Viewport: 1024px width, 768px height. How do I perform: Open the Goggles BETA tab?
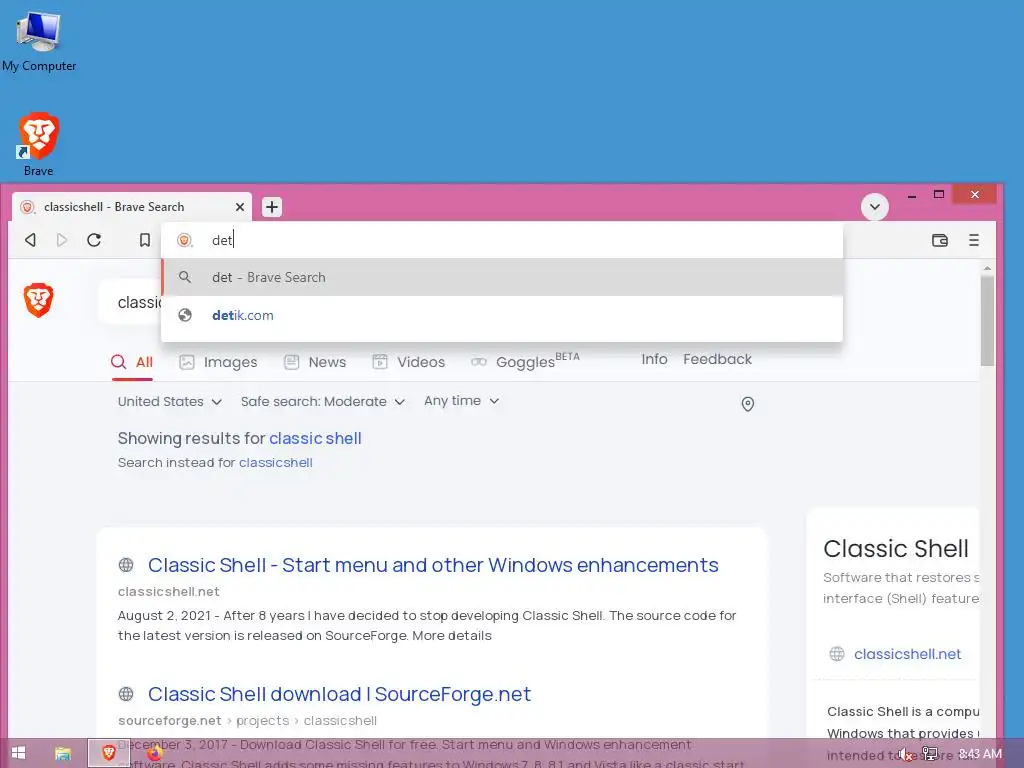pos(525,361)
